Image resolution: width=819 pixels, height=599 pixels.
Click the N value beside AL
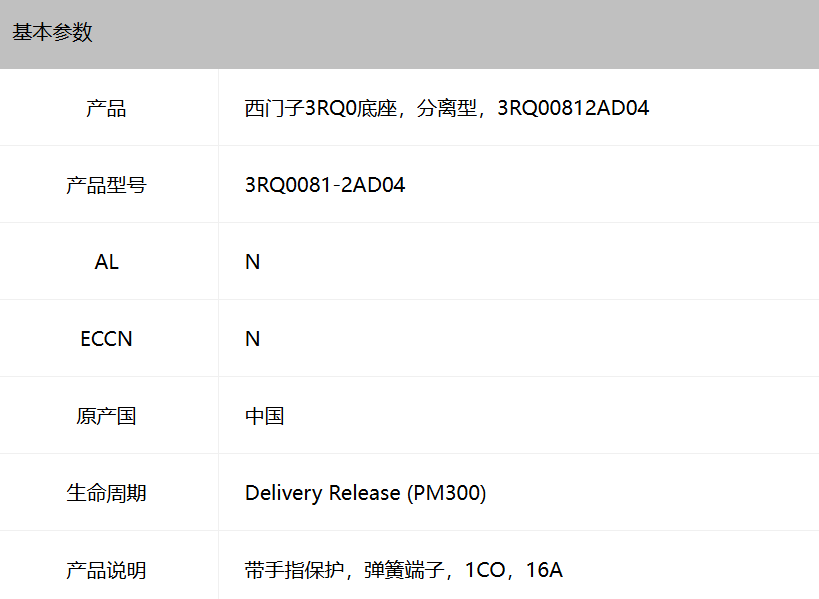coord(252,262)
